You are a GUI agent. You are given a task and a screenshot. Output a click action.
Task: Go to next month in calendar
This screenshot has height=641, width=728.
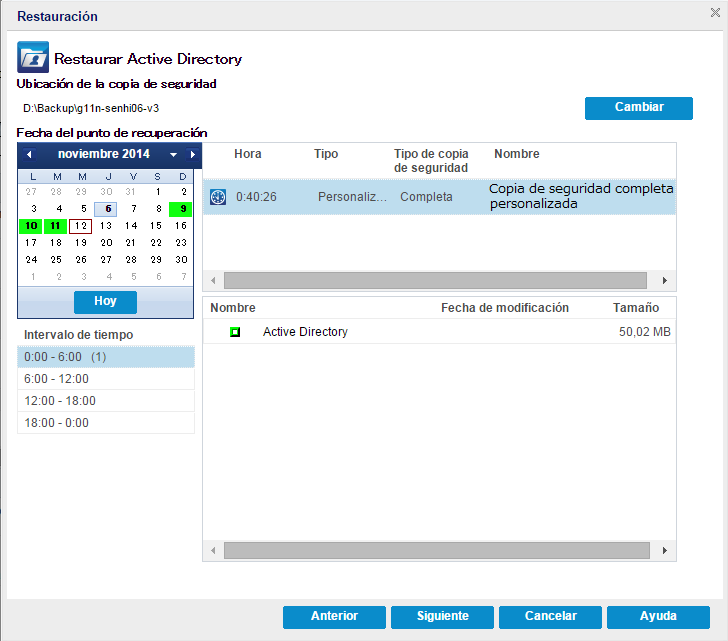193,155
